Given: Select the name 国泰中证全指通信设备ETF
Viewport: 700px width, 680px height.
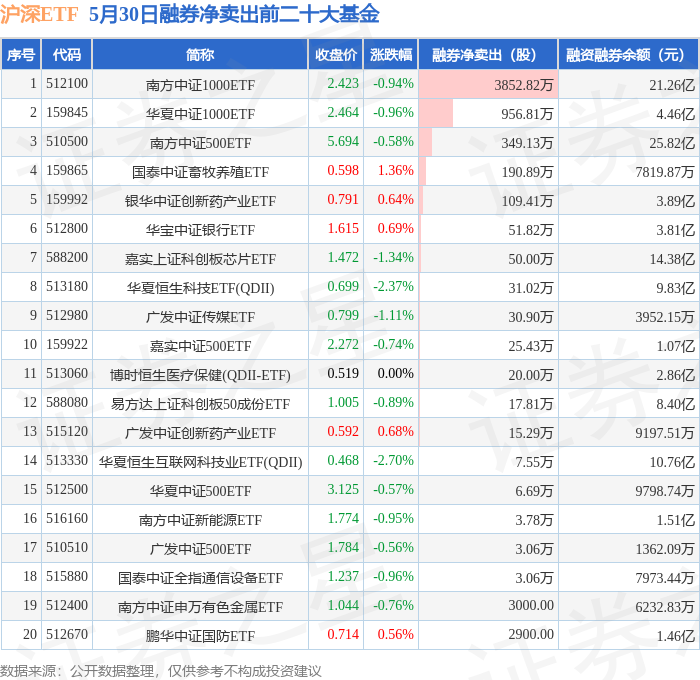Looking at the screenshot, I should tap(200, 578).
